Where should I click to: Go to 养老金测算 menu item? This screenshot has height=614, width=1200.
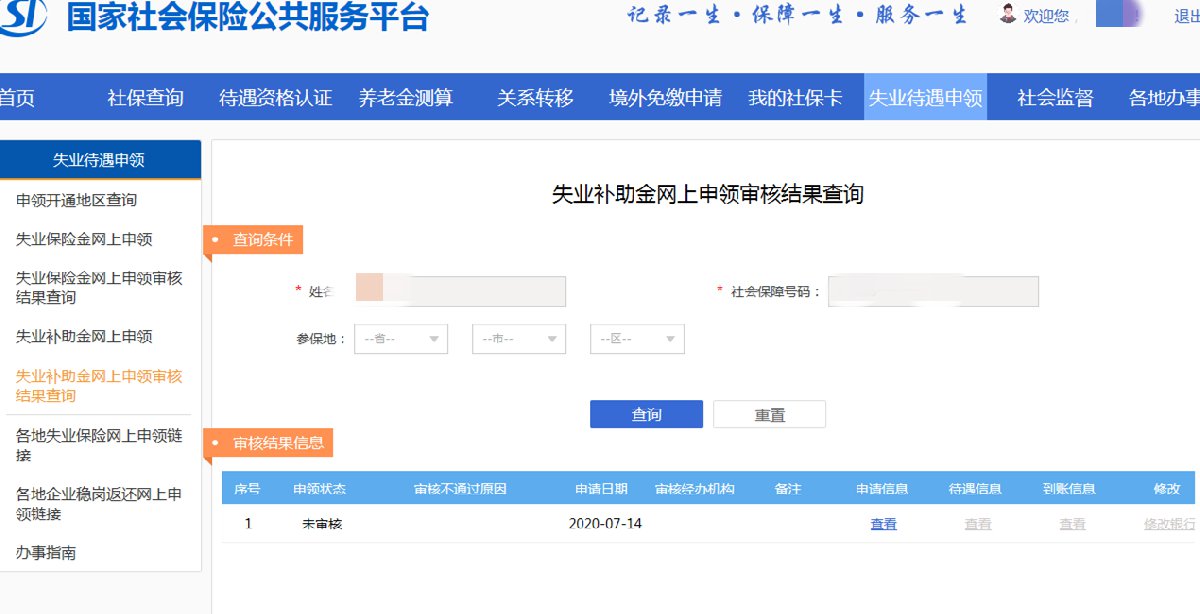tap(406, 98)
